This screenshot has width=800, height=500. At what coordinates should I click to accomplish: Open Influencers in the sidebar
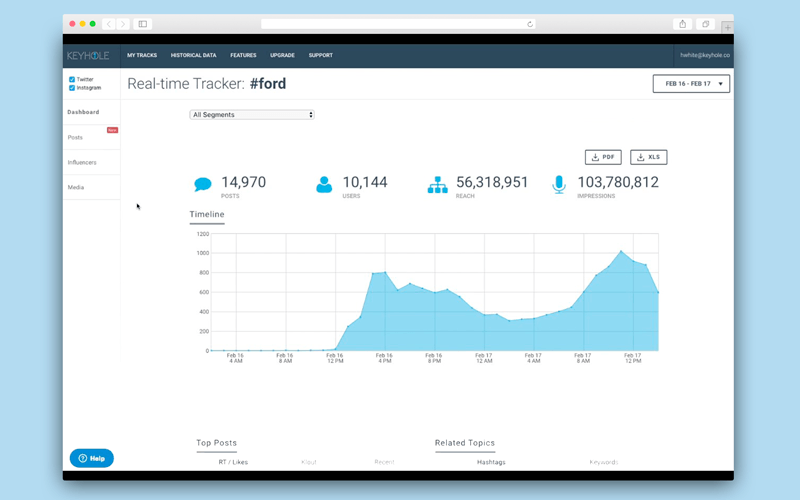(82, 162)
